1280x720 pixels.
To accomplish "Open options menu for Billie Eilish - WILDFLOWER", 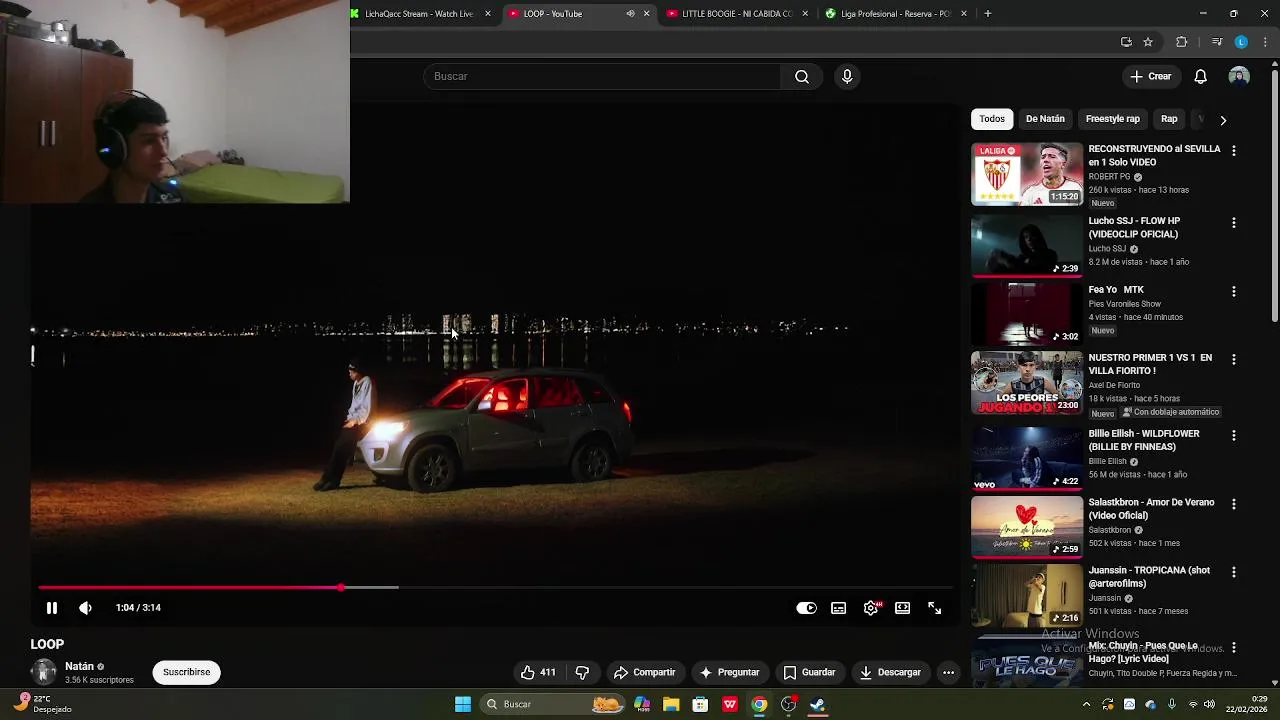I will (1233, 436).
